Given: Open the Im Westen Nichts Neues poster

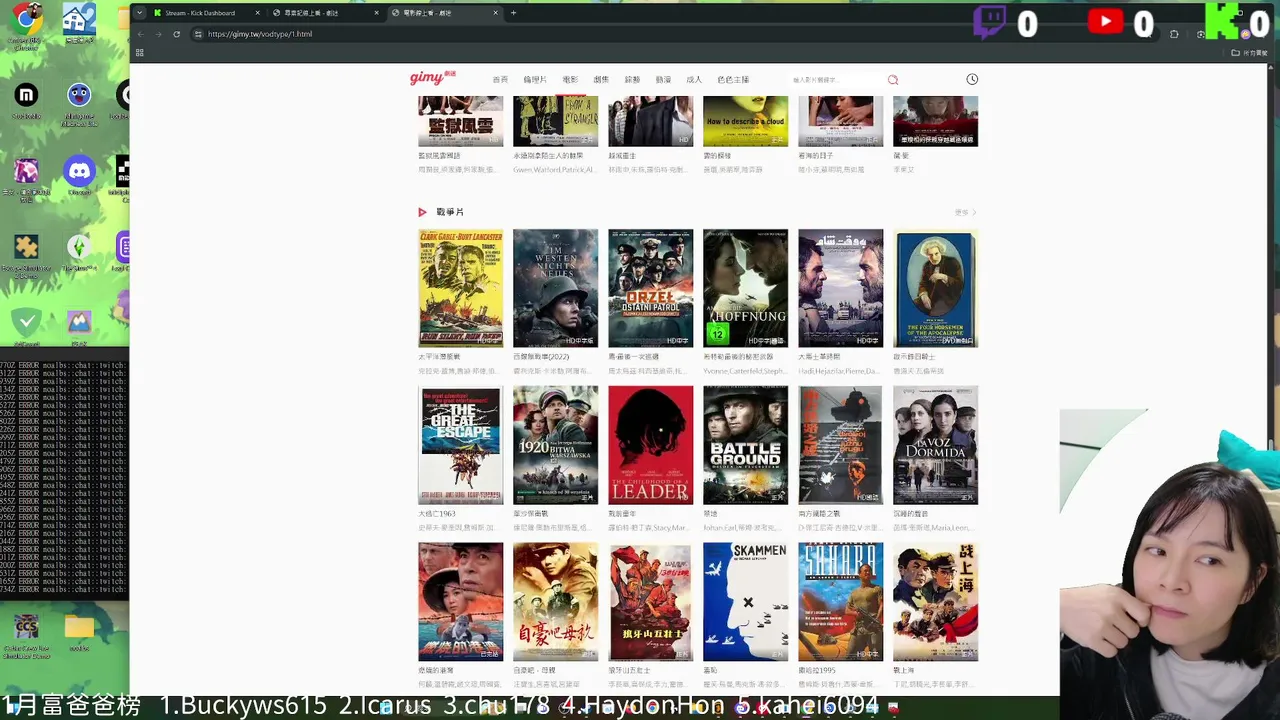Looking at the screenshot, I should click(x=556, y=288).
